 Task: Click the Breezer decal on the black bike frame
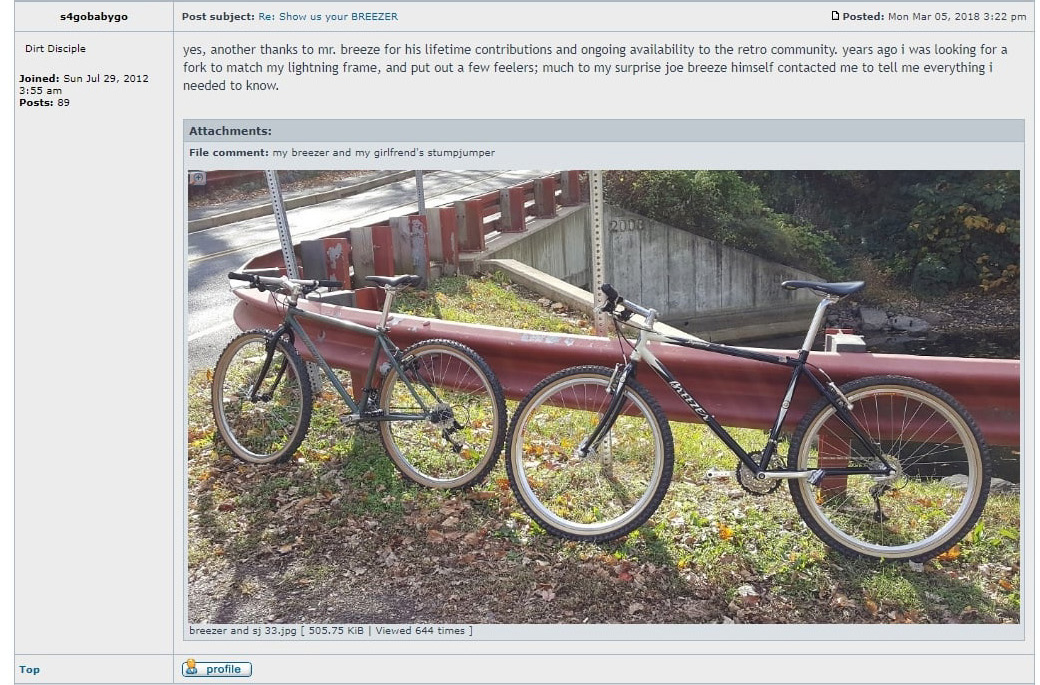point(690,401)
